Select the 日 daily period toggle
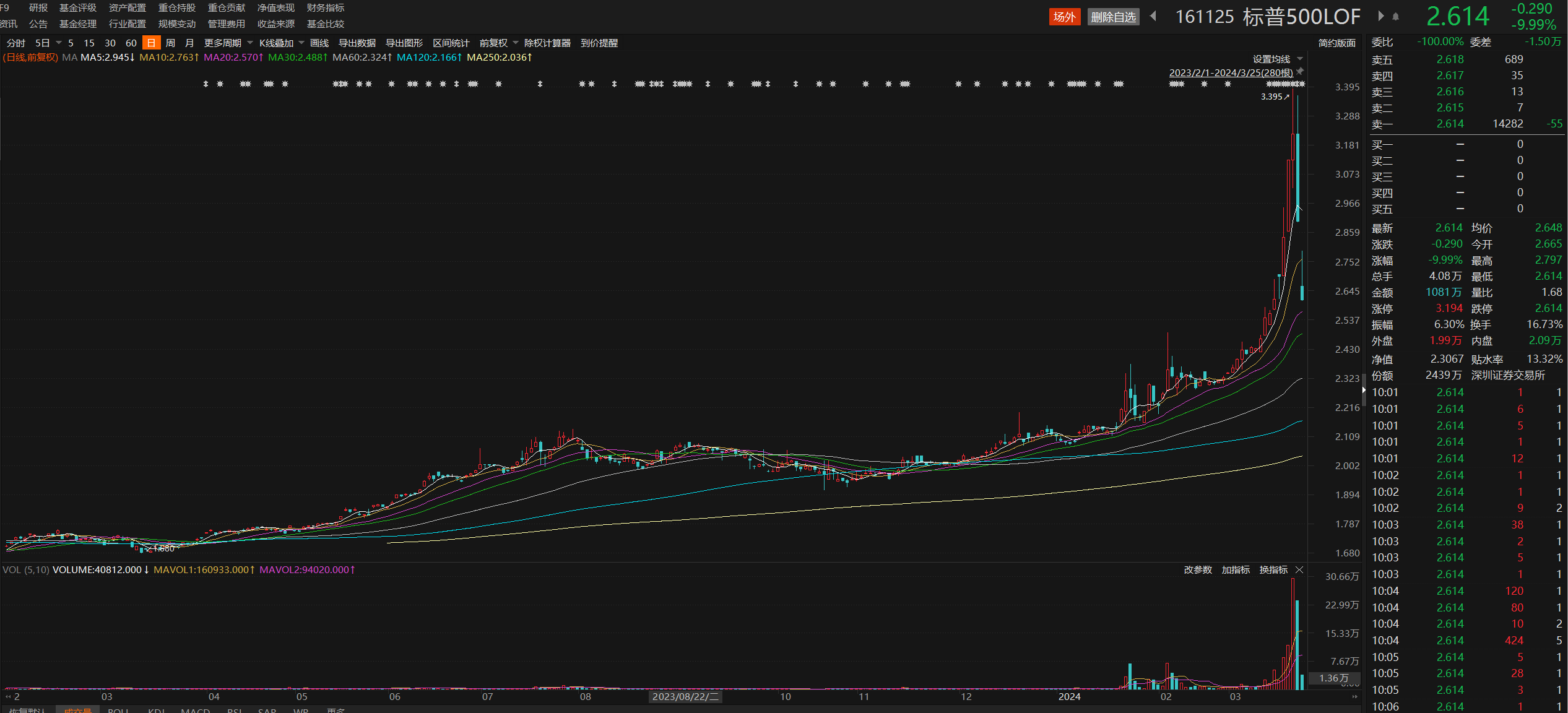The height and width of the screenshot is (713, 1568). tap(151, 43)
